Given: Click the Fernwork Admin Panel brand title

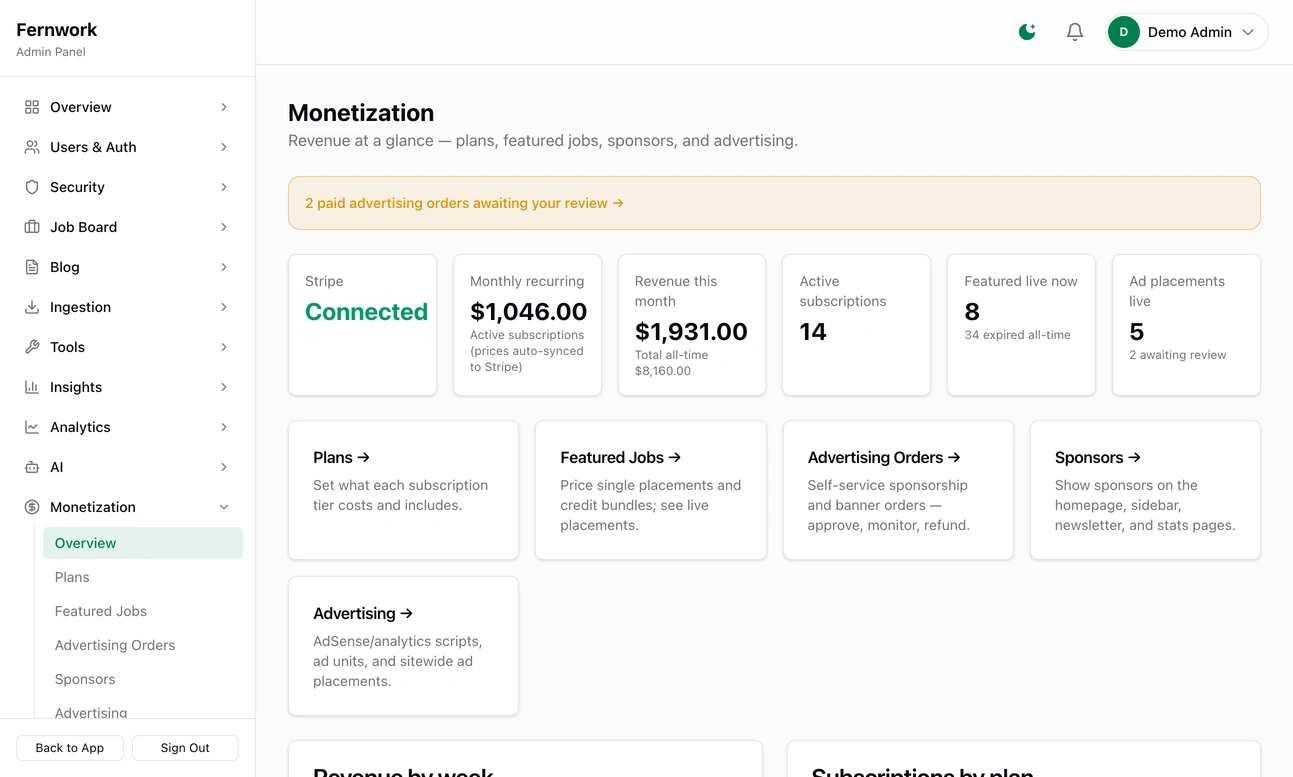Looking at the screenshot, I should coord(57,38).
